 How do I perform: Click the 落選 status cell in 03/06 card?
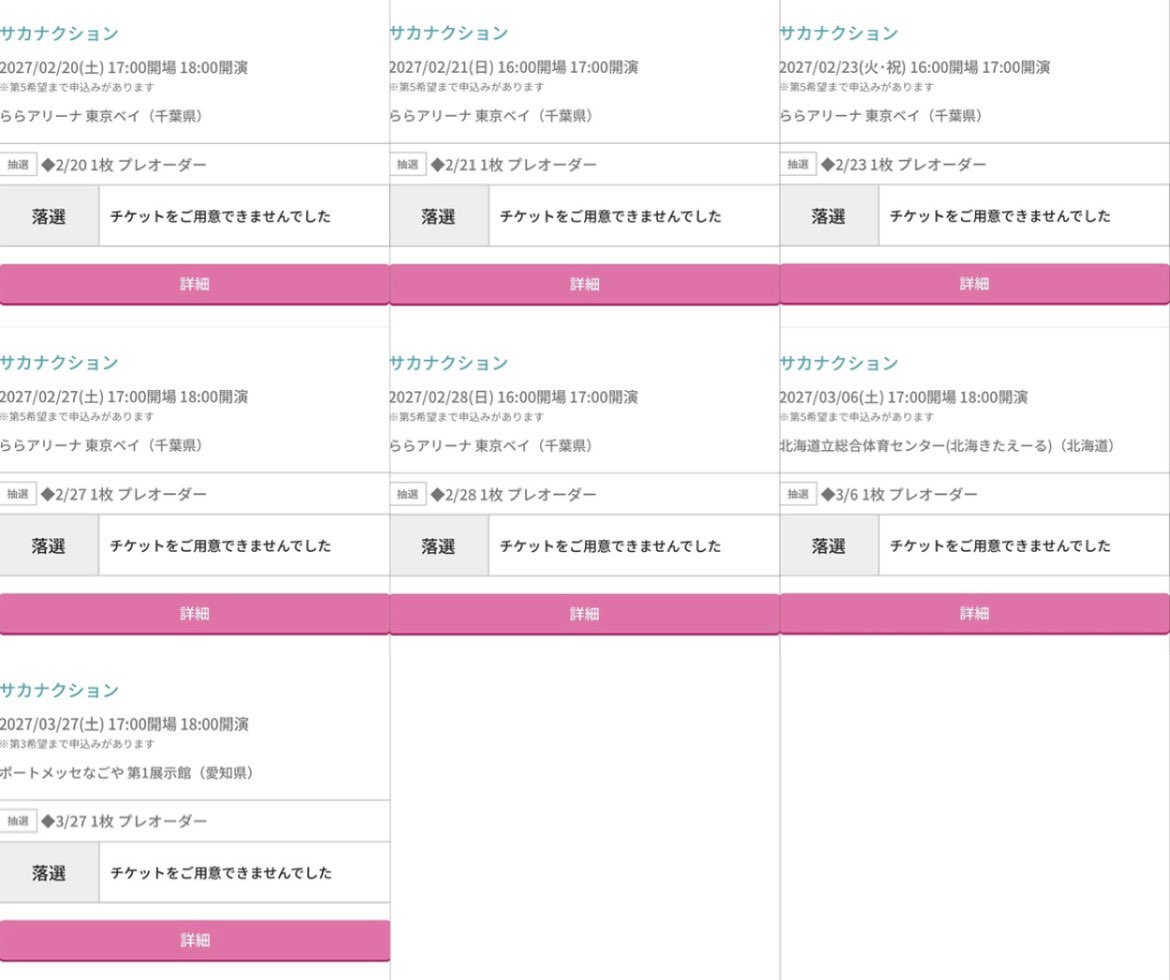(829, 546)
